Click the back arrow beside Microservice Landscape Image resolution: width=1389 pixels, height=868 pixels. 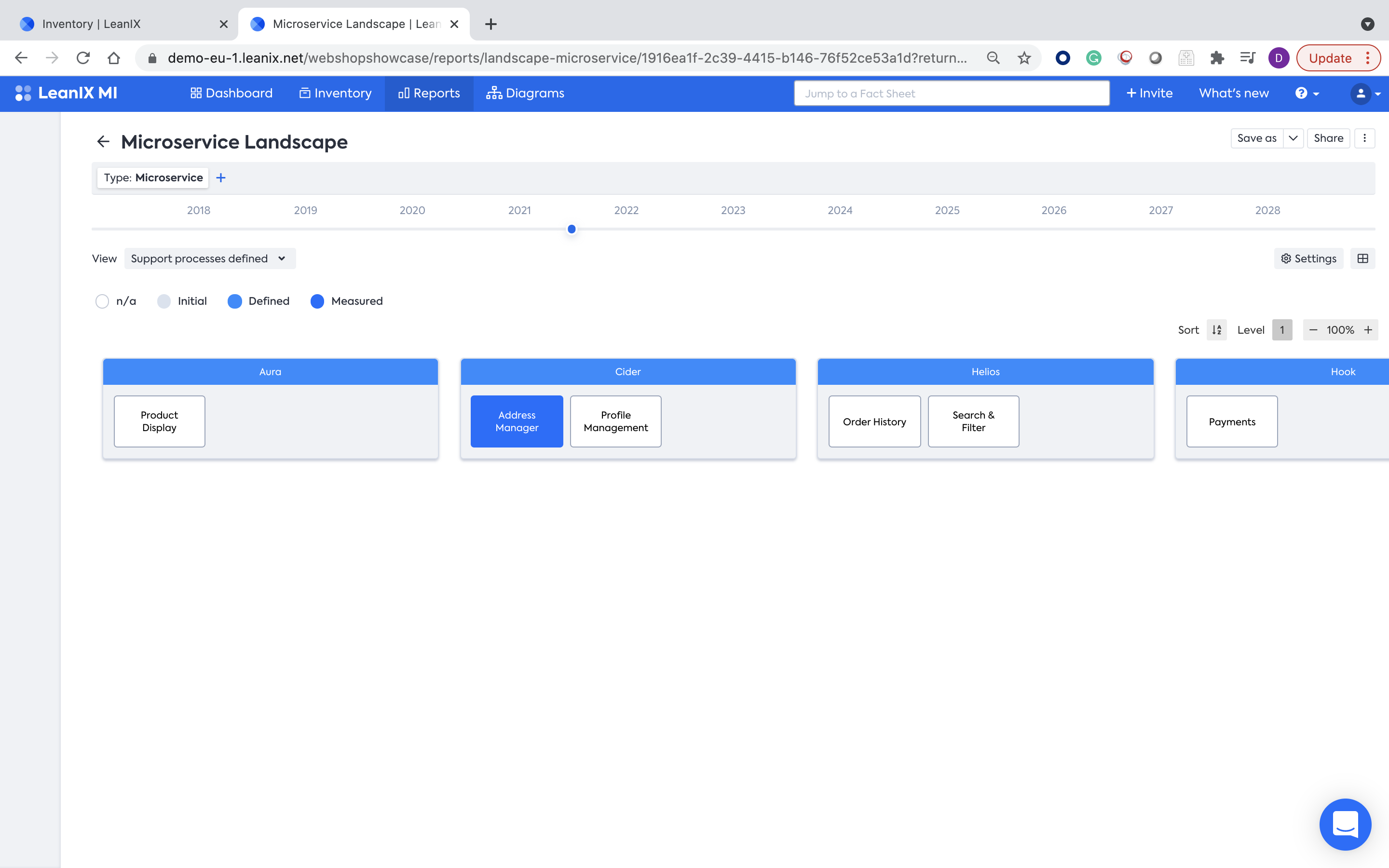coord(103,141)
